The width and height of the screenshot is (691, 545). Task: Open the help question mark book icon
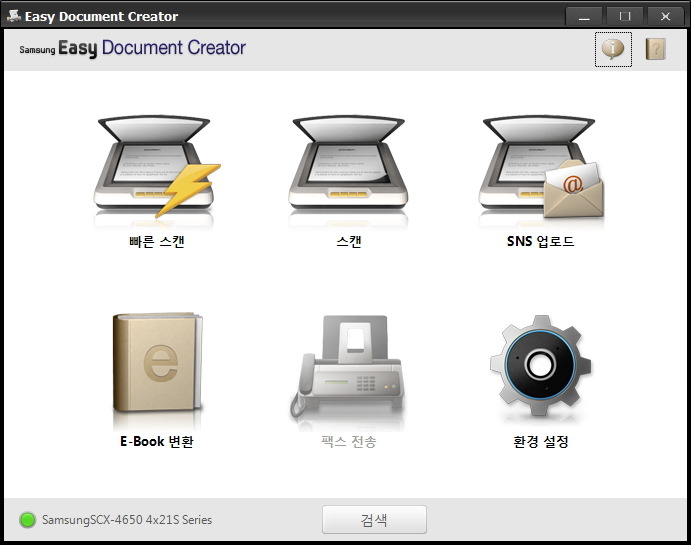coord(656,49)
